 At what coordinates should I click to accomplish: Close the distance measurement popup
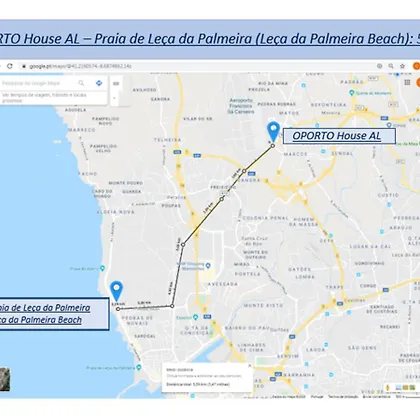[250, 366]
